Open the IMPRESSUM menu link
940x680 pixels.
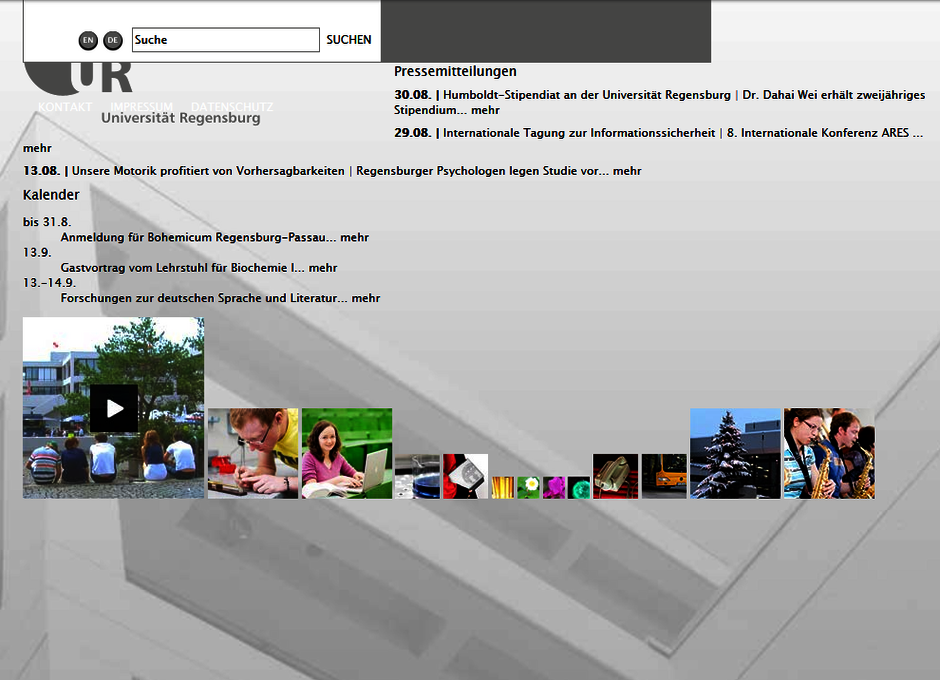141,106
